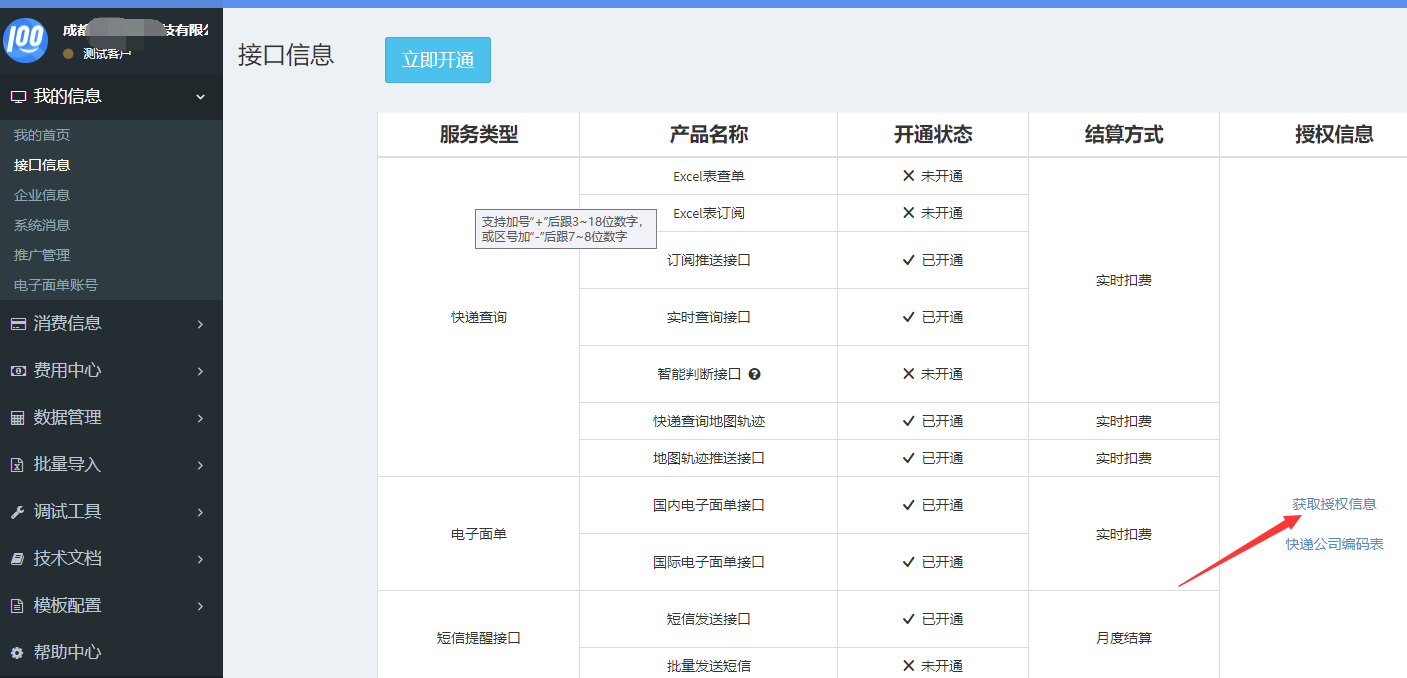Go to 电子面单账号 in the sidebar

[56, 285]
